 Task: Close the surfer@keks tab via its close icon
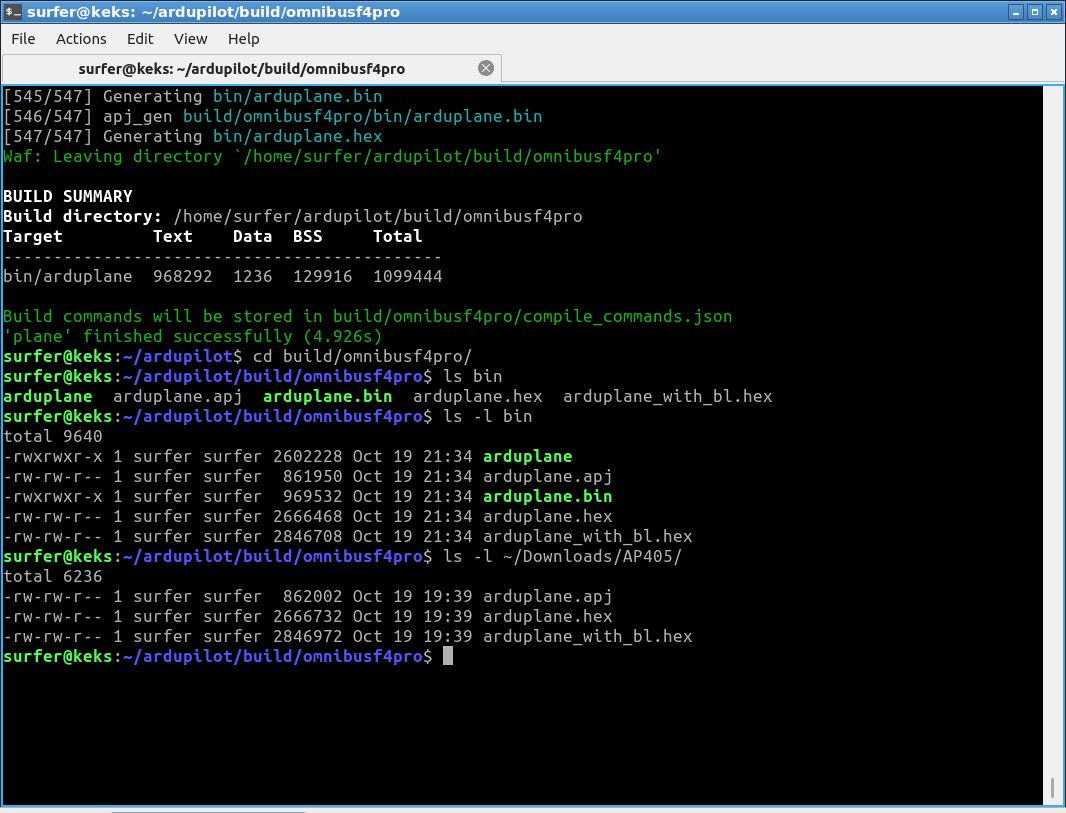point(486,68)
